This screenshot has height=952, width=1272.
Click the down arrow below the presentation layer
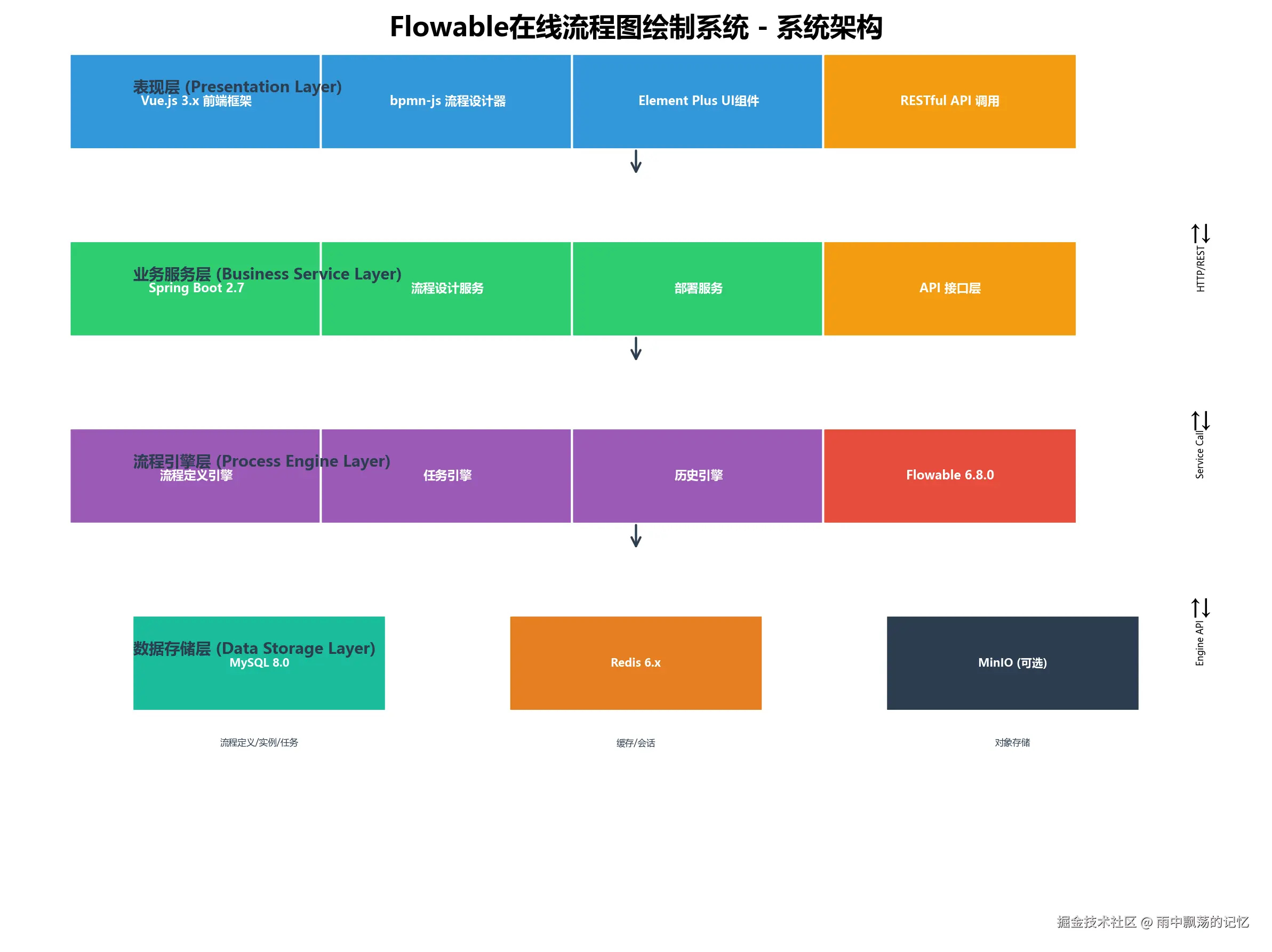tap(635, 162)
